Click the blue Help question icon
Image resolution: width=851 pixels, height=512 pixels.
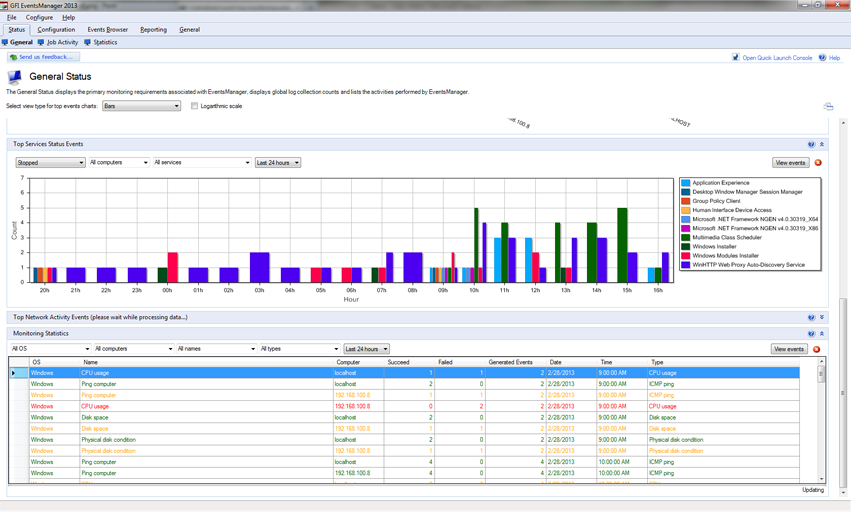(x=822, y=58)
